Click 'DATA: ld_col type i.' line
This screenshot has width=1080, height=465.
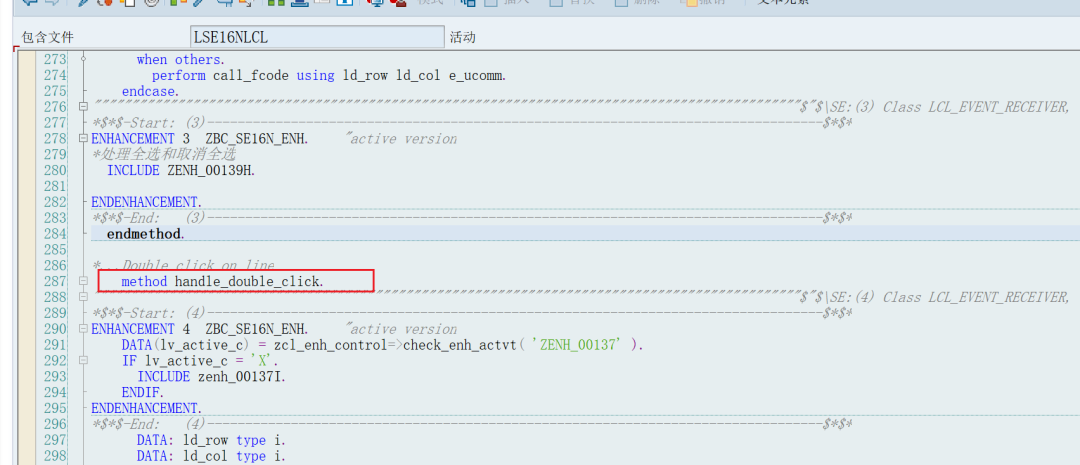tap(211, 455)
